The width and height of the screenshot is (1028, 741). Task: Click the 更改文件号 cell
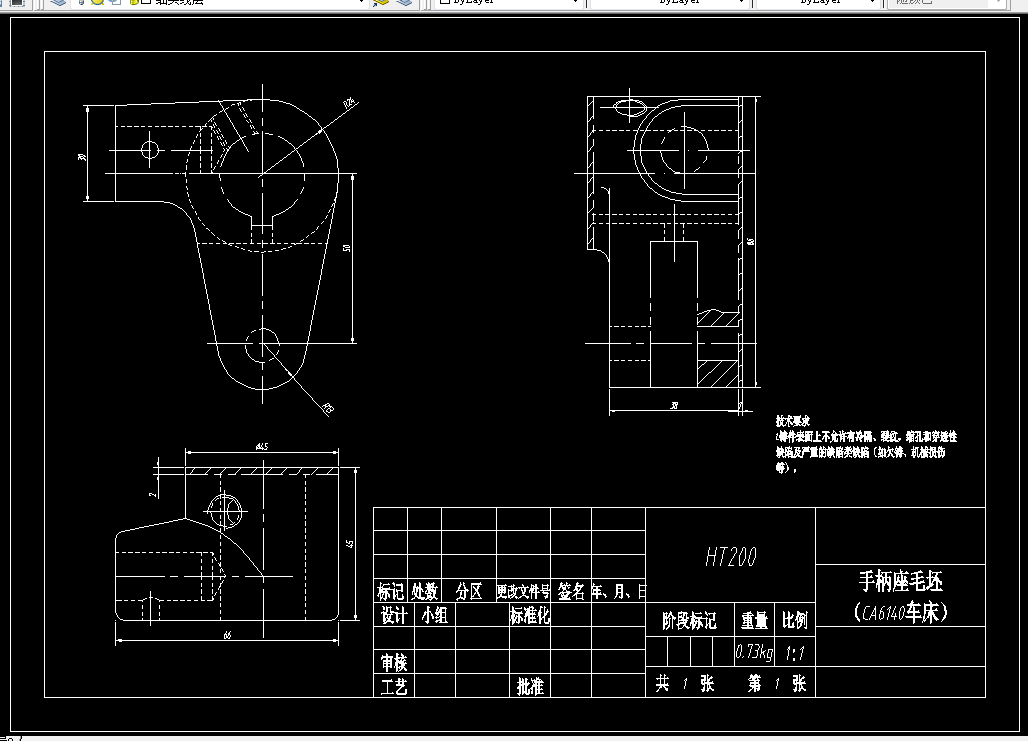(523, 591)
